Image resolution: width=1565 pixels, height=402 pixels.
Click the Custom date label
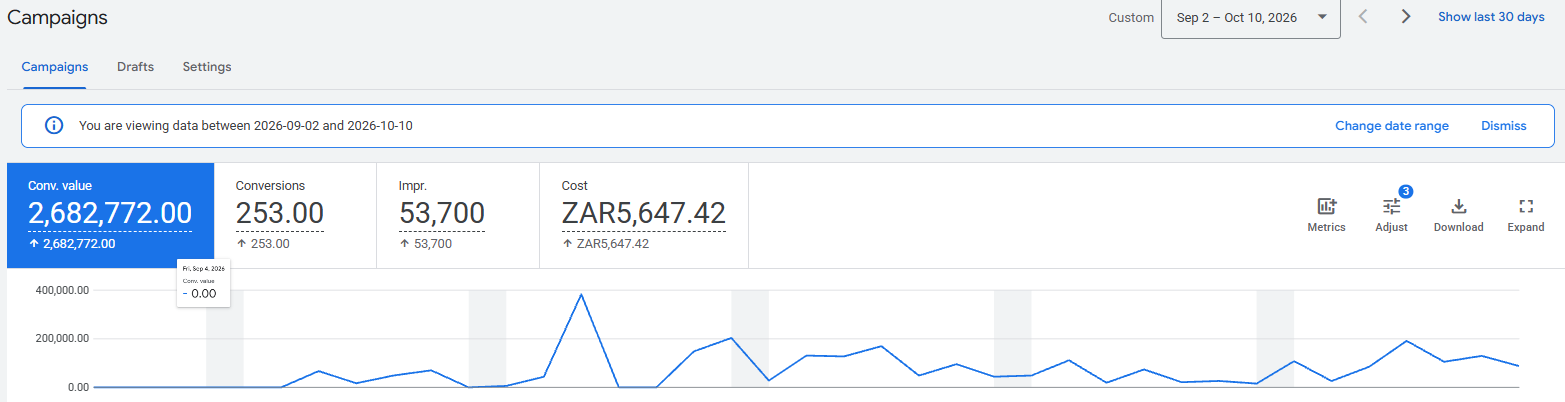[x=1131, y=18]
